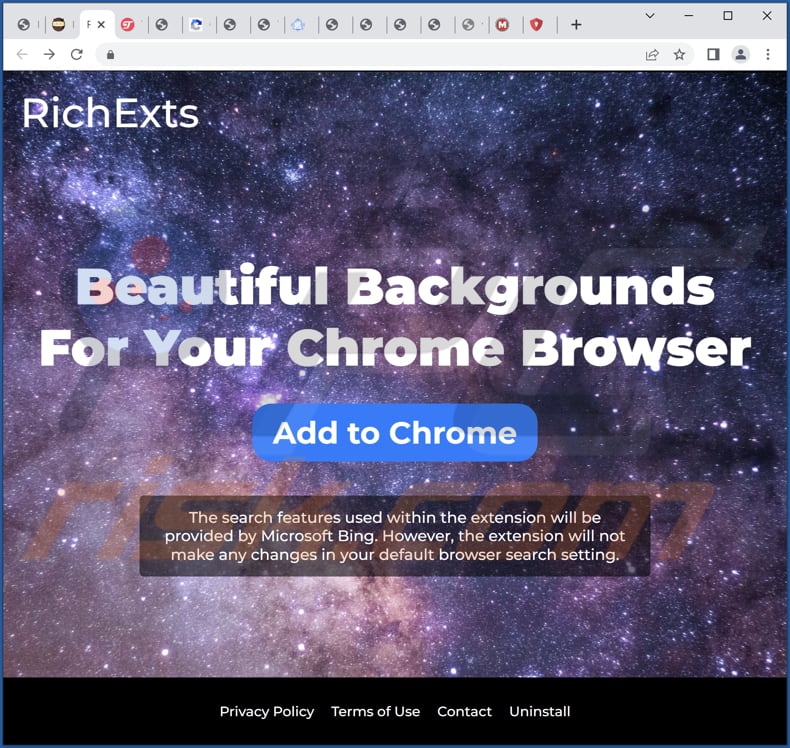Minimize the browser window
The image size is (790, 748).
pos(689,16)
